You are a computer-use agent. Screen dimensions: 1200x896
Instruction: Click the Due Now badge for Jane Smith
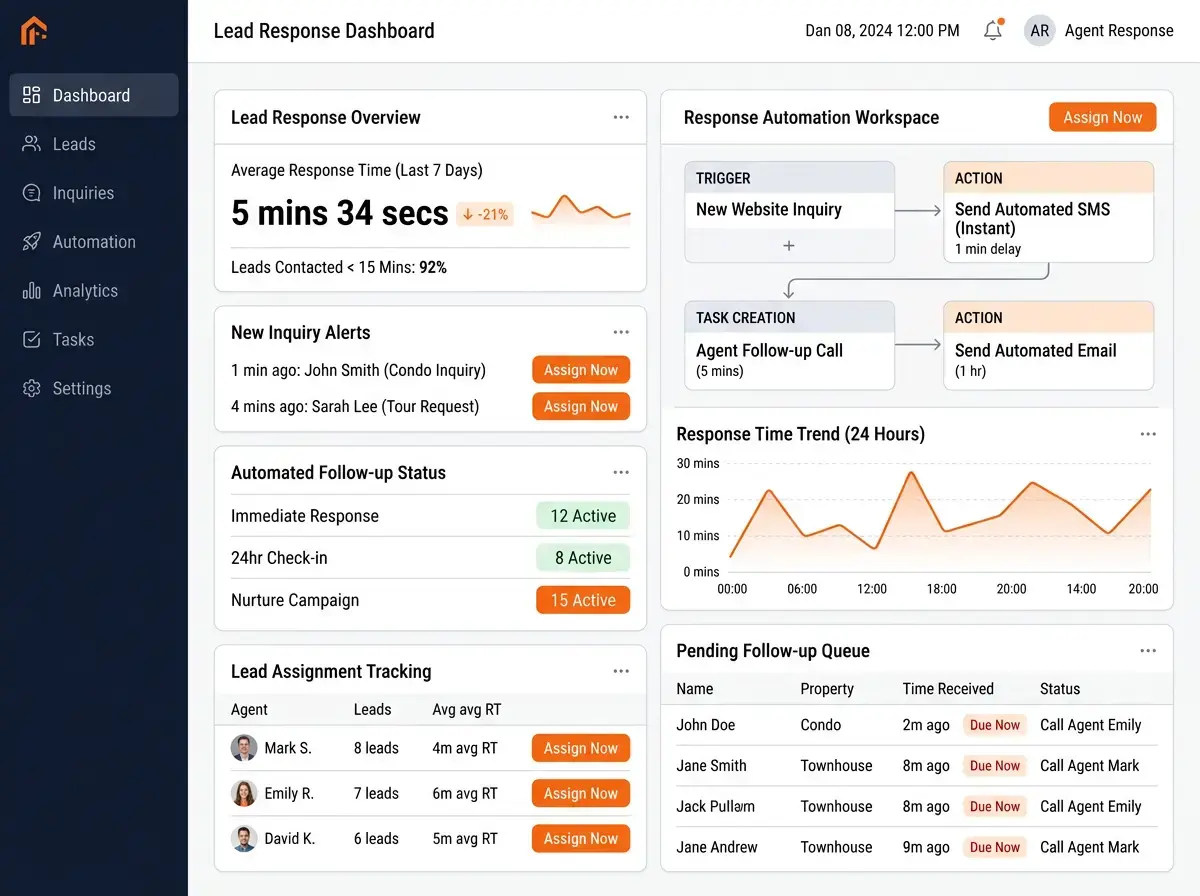pos(994,766)
